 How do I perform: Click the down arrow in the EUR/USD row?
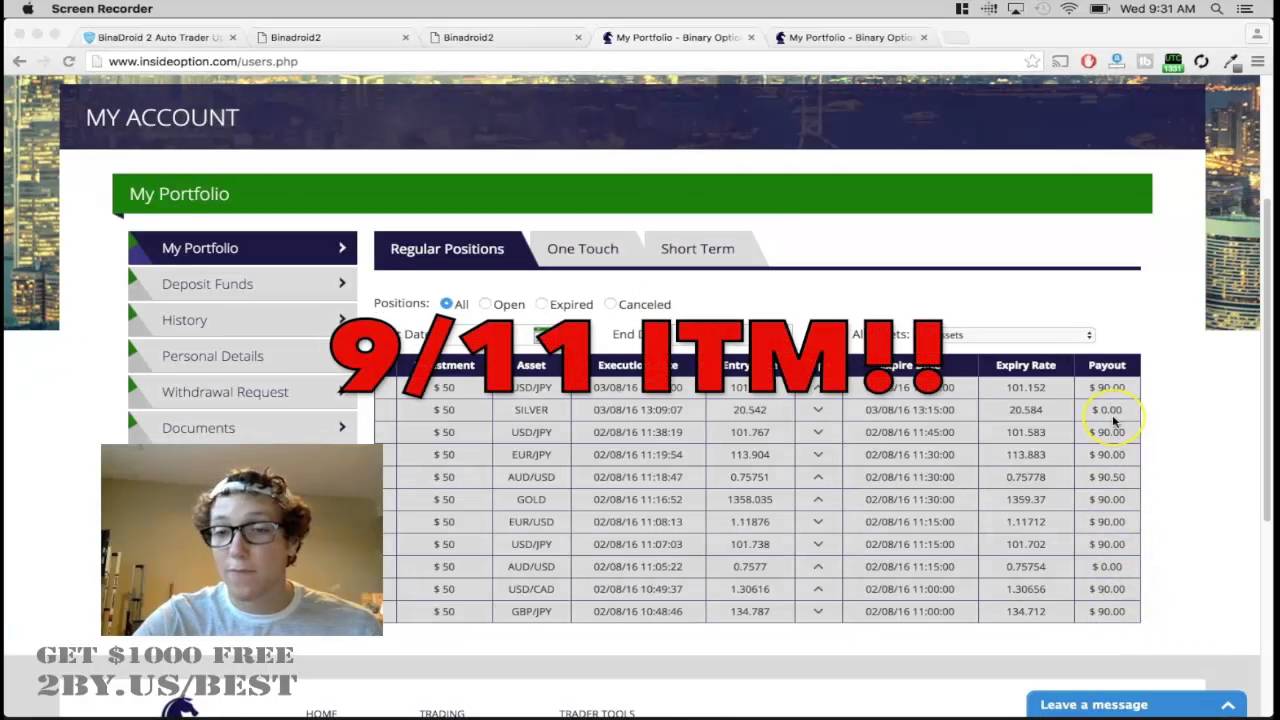point(818,522)
